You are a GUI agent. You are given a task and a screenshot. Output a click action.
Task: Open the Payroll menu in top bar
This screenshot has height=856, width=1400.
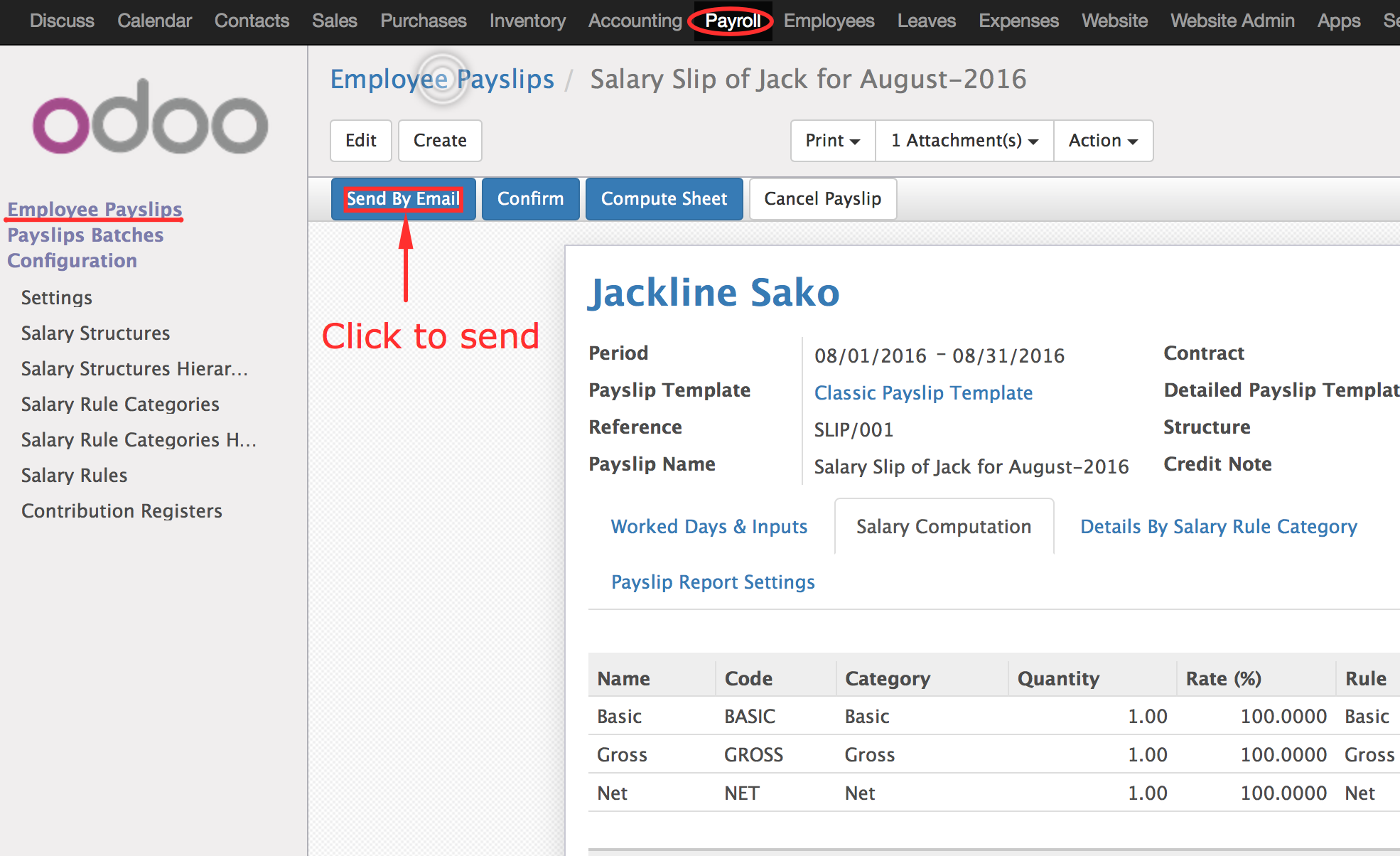(733, 21)
